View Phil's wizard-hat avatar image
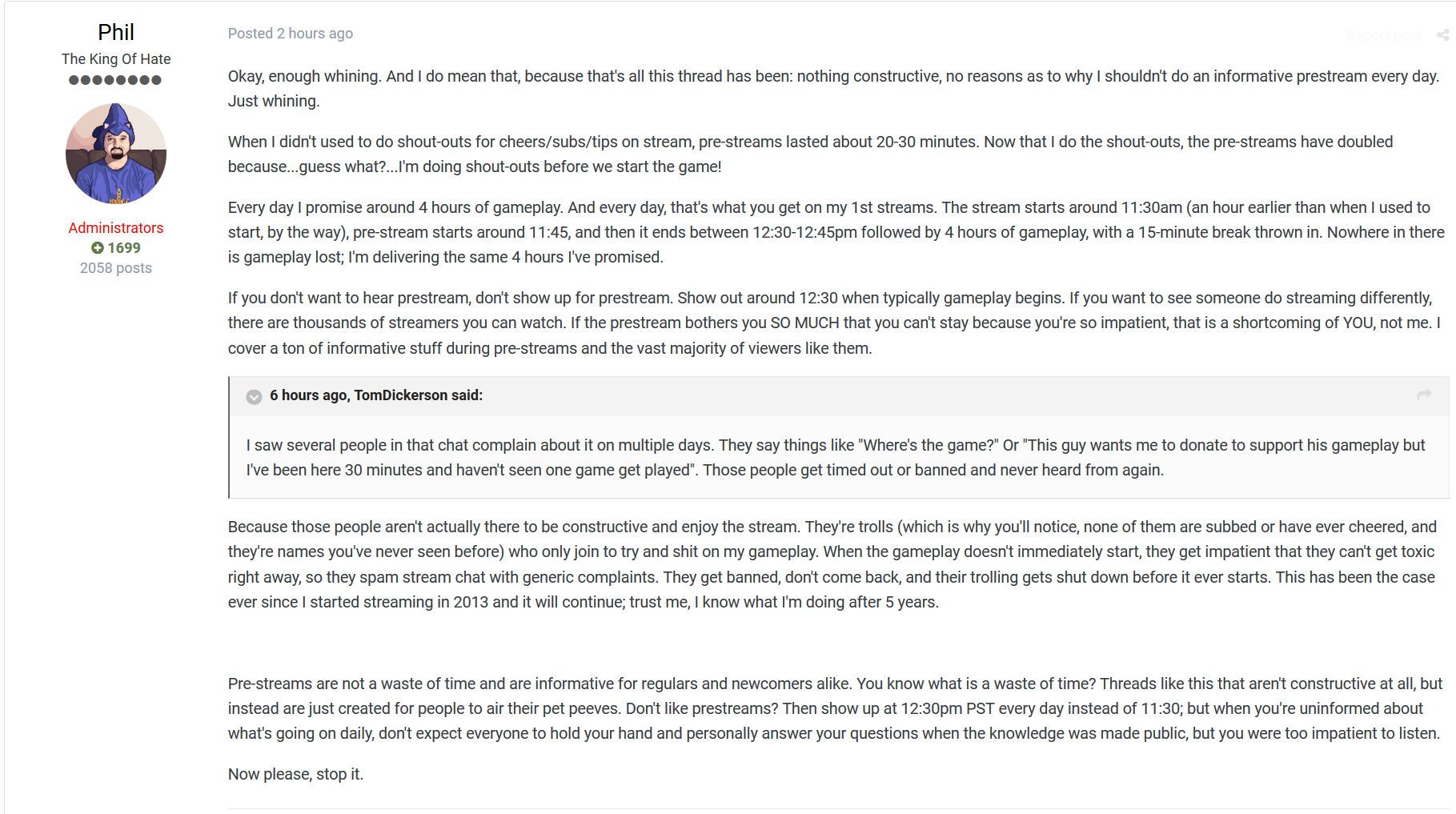This screenshot has height=814, width=1456. click(116, 153)
